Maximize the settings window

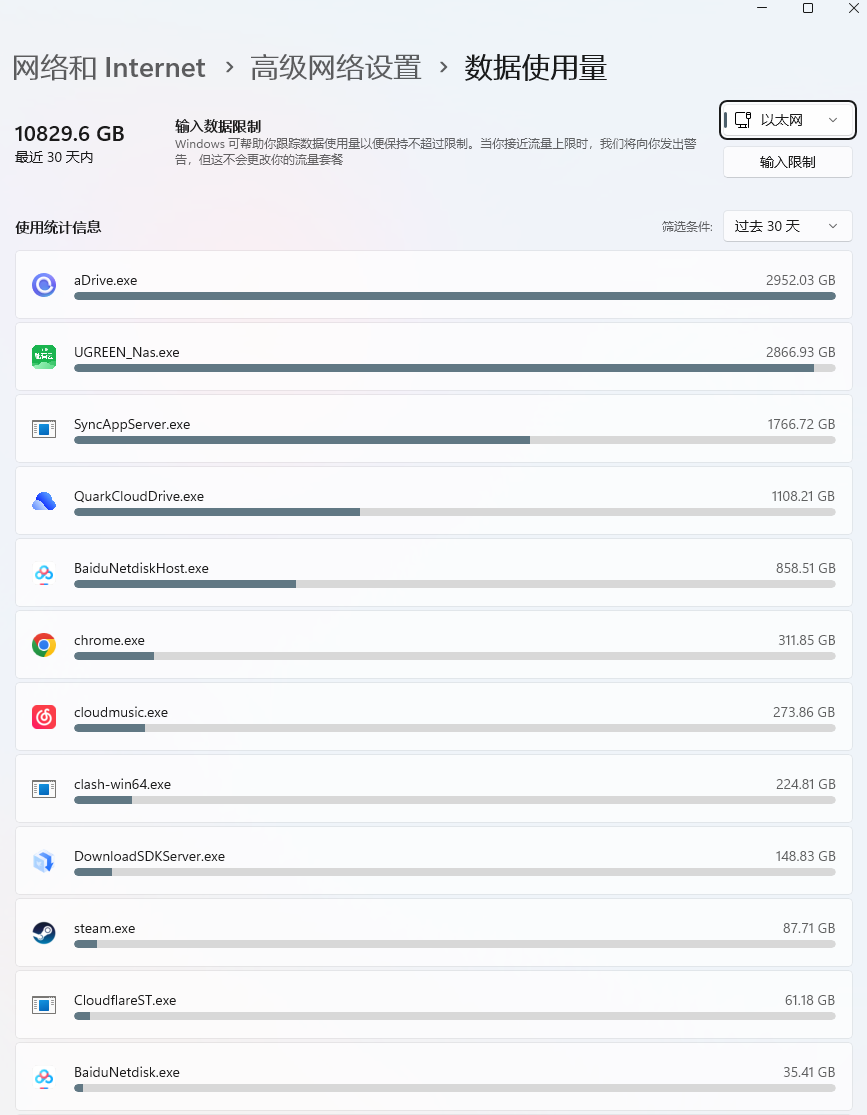pyautogui.click(x=808, y=8)
